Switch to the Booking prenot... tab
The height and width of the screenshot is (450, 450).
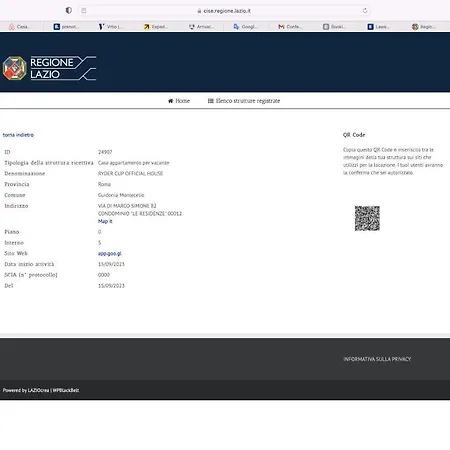pos(66,27)
